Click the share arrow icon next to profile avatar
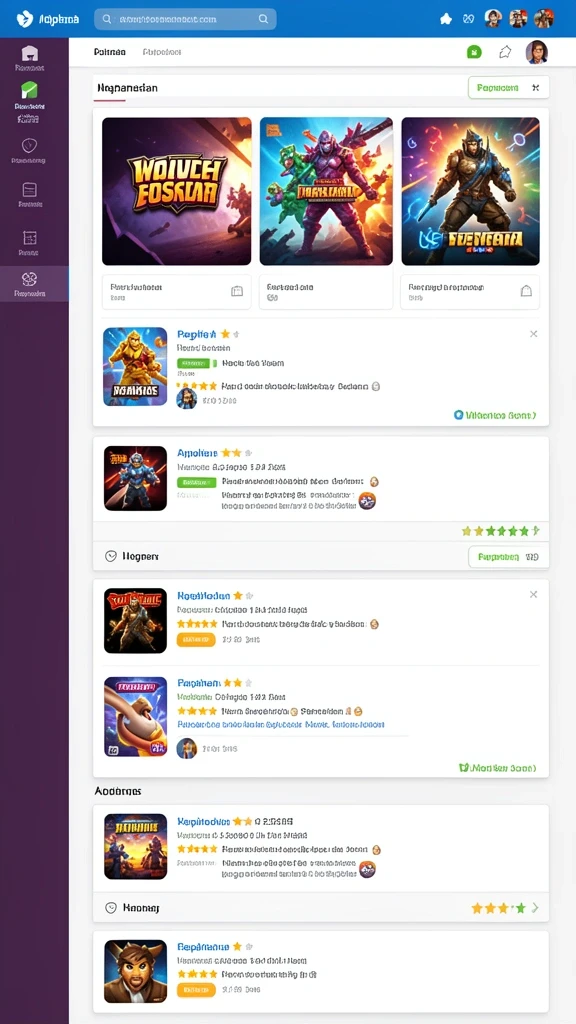This screenshot has height=1024, width=576. click(x=505, y=52)
